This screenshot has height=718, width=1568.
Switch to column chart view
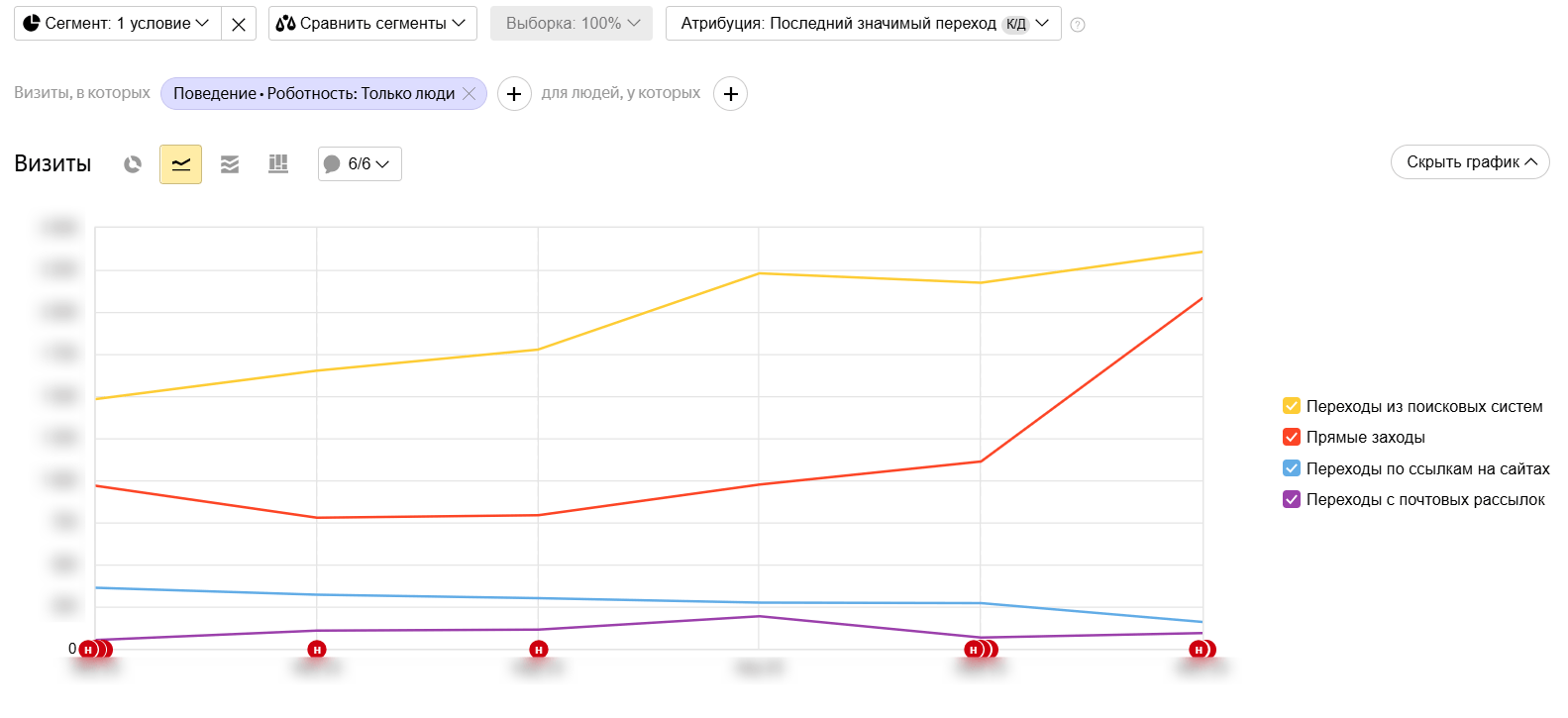point(278,164)
